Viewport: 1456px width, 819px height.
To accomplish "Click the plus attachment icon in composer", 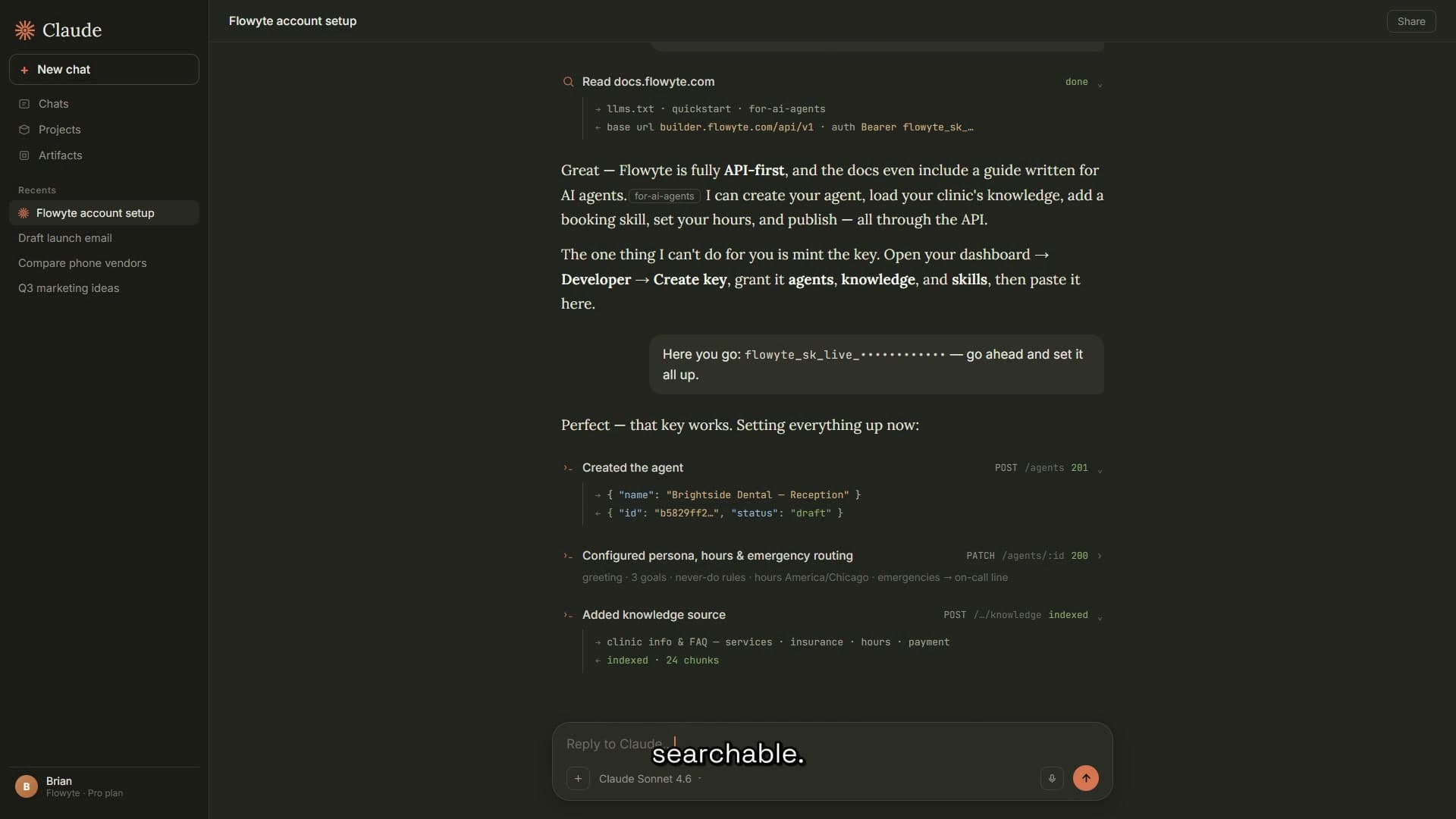I will (x=578, y=778).
